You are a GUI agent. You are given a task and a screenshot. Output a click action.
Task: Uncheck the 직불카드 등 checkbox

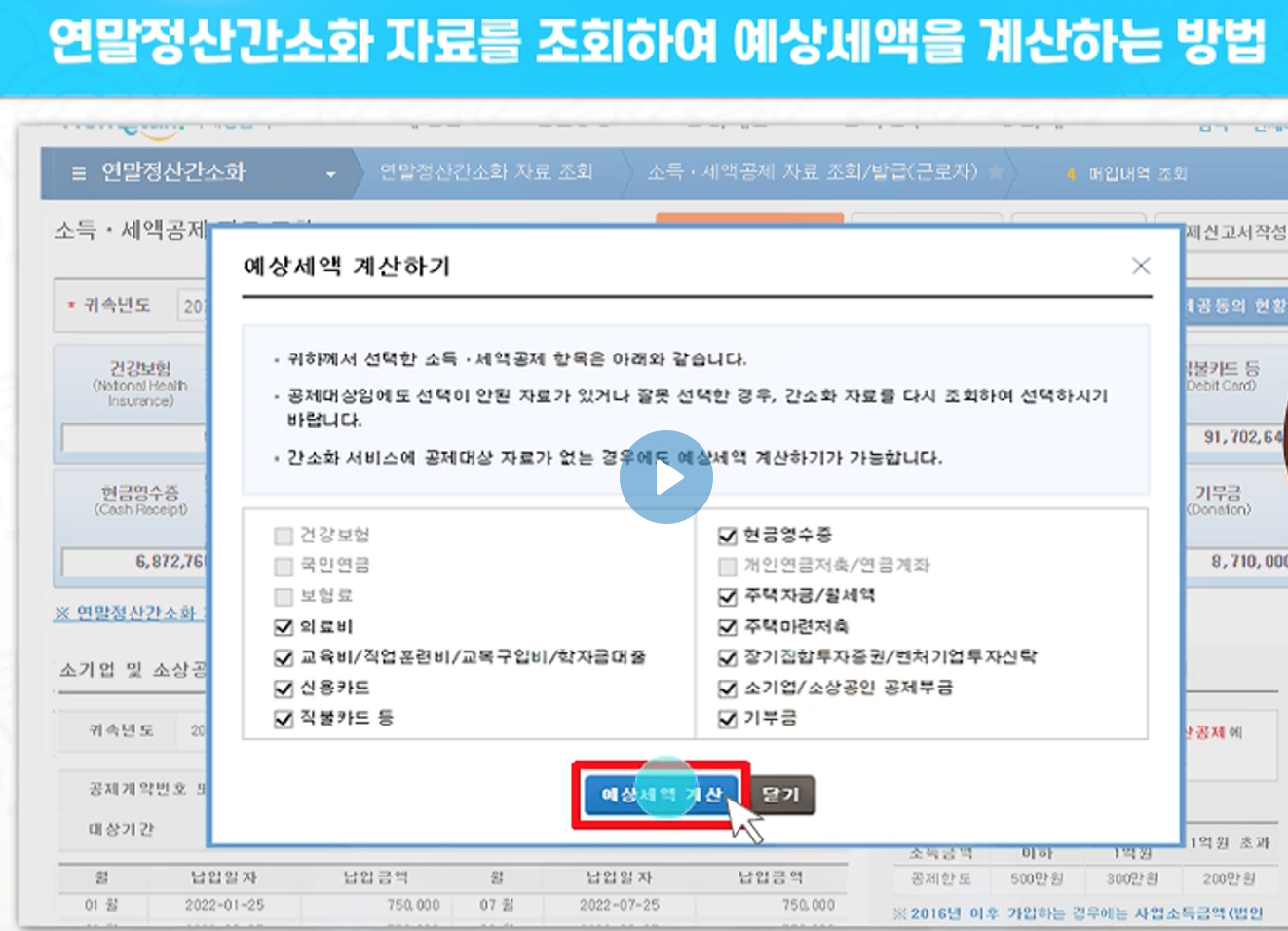pyautogui.click(x=284, y=719)
